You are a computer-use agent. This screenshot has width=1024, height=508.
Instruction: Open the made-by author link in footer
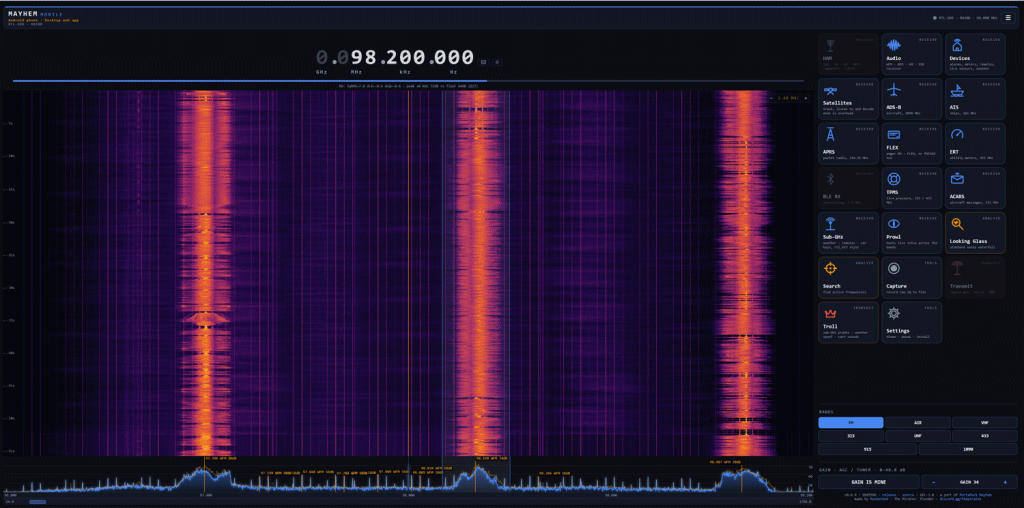pos(879,499)
